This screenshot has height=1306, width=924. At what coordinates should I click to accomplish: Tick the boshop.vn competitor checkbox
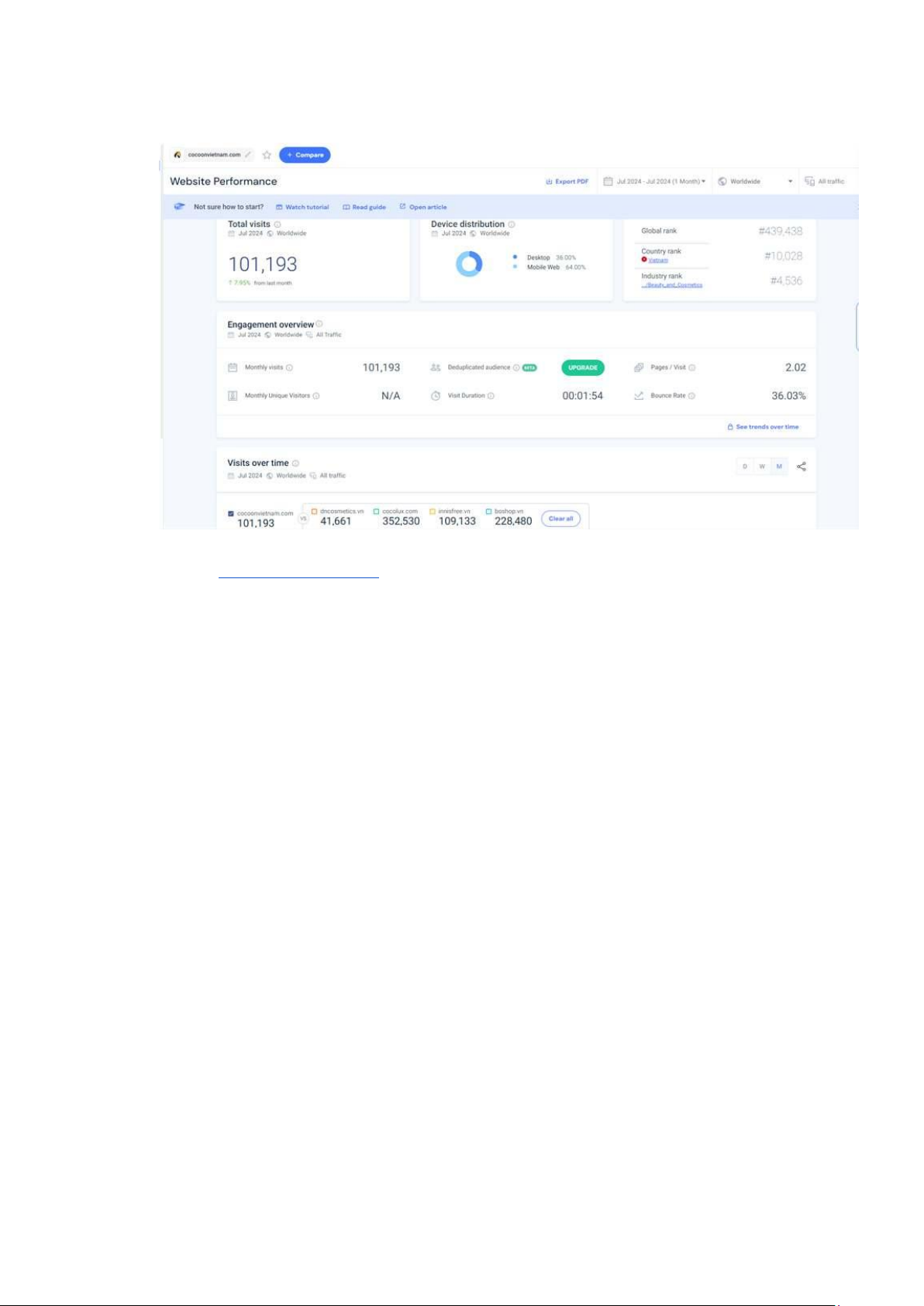coord(488,512)
